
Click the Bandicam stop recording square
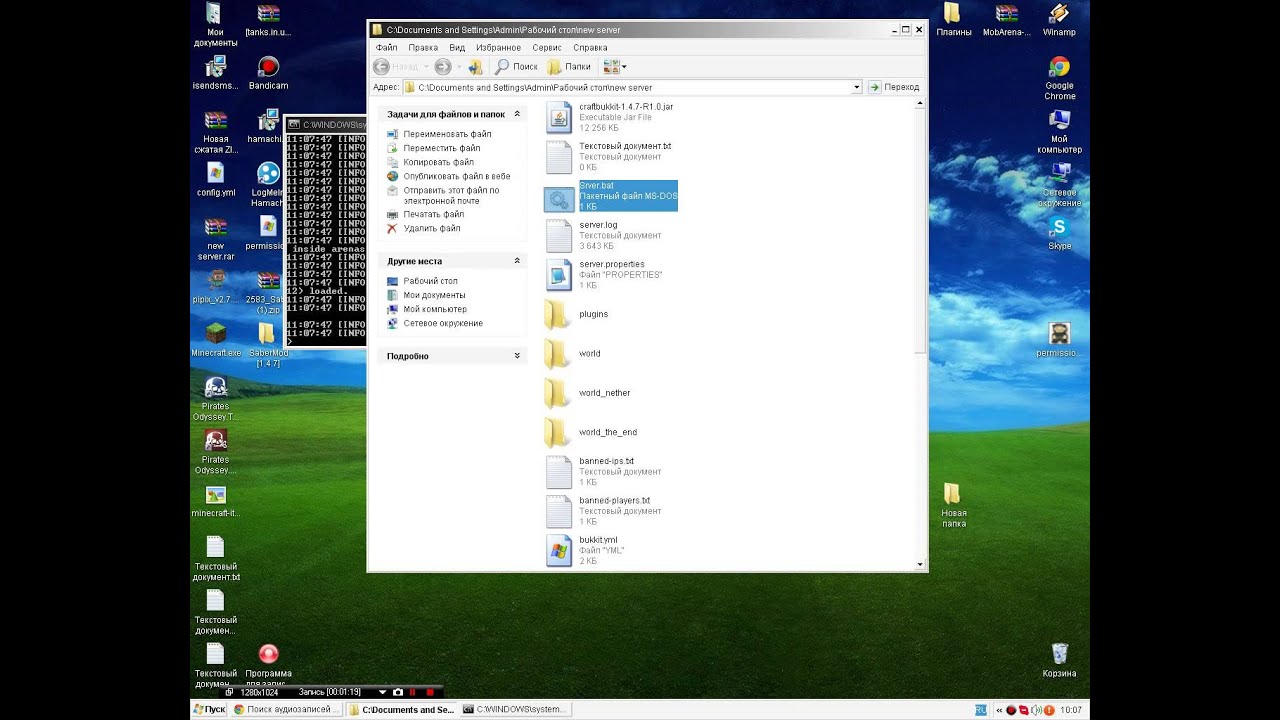430,692
